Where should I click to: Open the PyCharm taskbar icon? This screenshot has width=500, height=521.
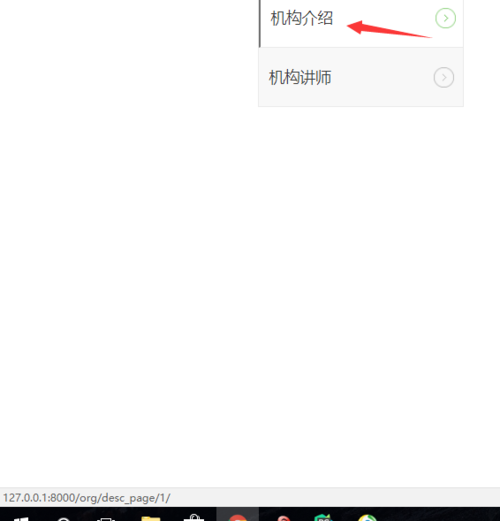(323, 517)
